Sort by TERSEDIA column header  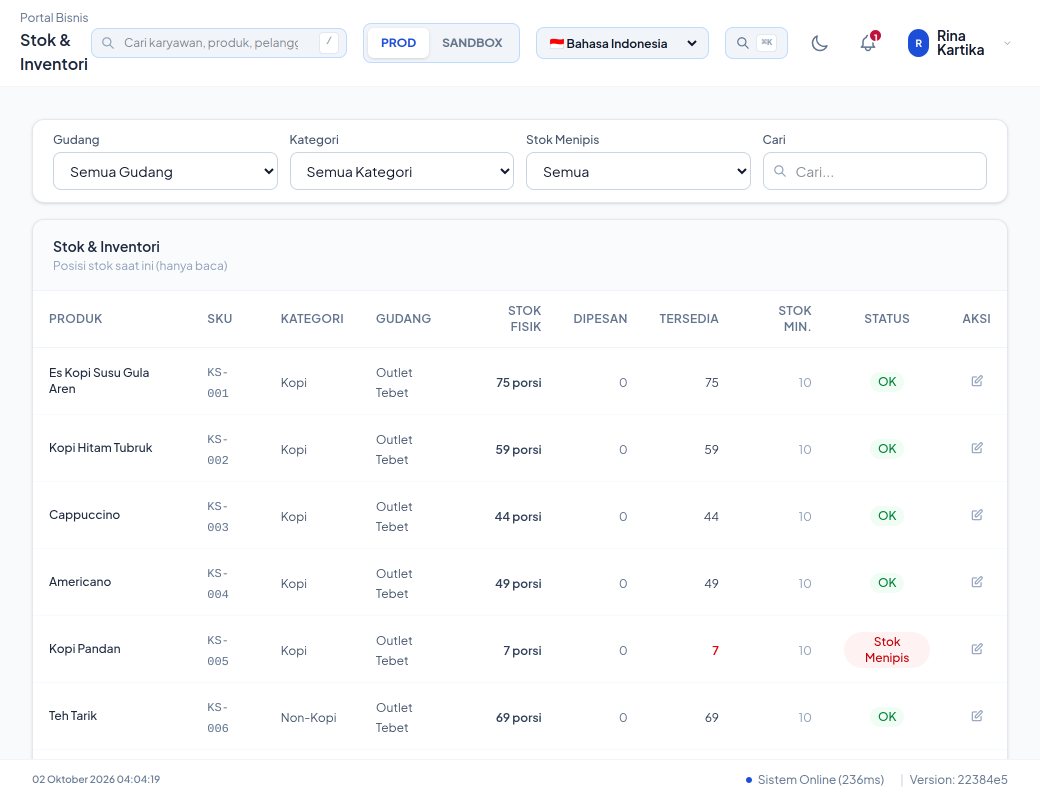(x=688, y=318)
